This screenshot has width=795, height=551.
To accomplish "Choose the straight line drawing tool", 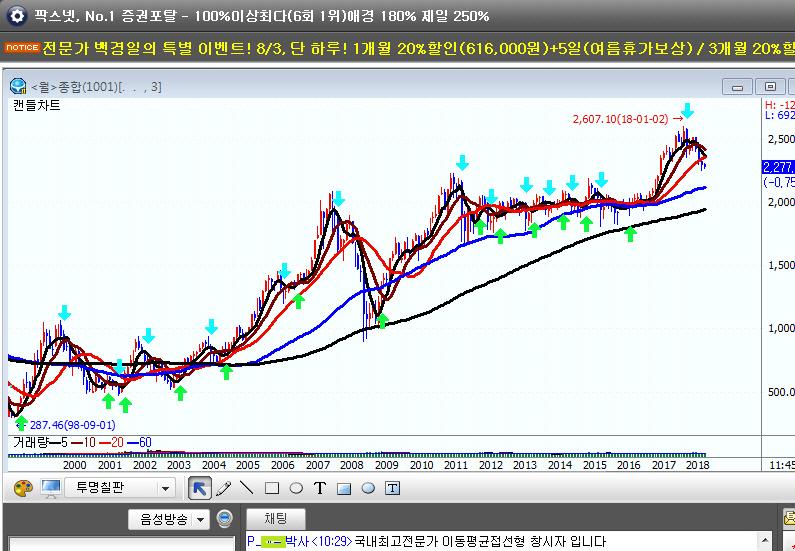I will click(x=247, y=488).
